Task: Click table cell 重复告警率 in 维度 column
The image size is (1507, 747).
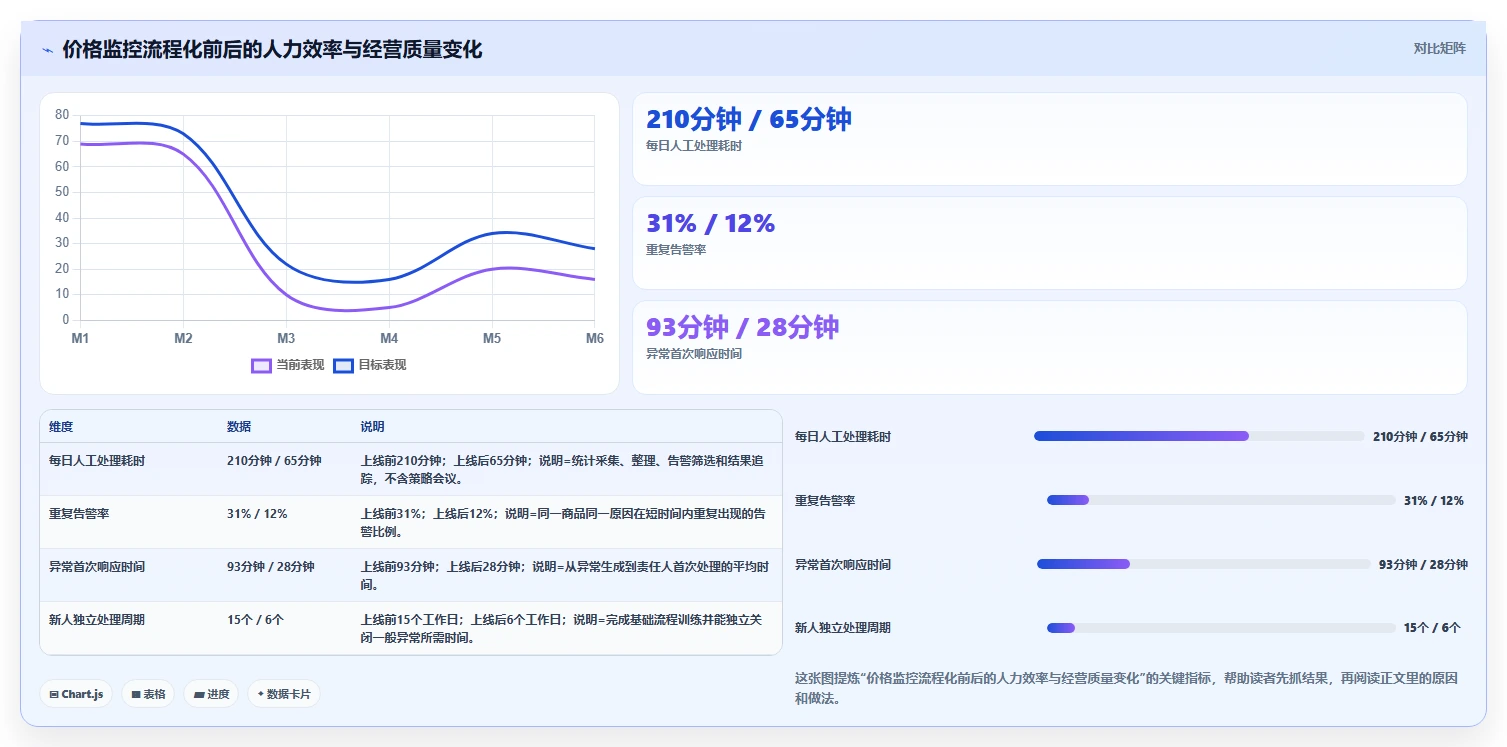Action: [79, 514]
